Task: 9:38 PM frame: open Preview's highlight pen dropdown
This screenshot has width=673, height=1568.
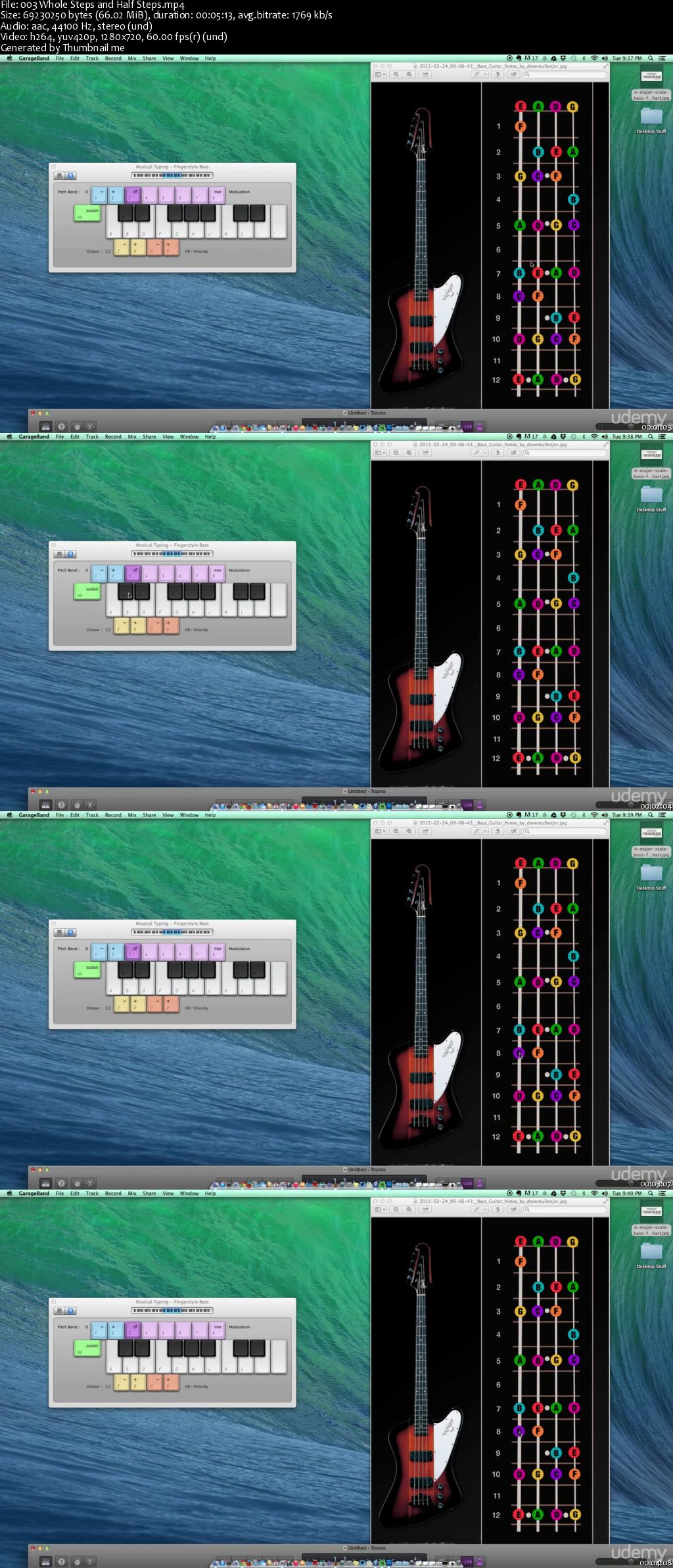Action: click(x=479, y=453)
